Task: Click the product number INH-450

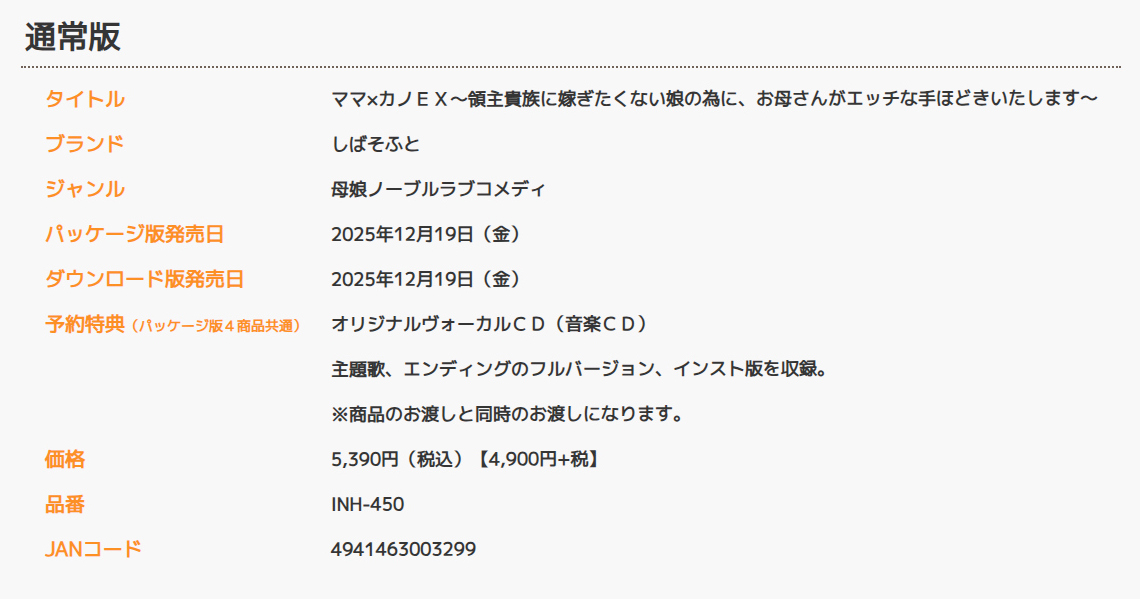Action: (367, 504)
